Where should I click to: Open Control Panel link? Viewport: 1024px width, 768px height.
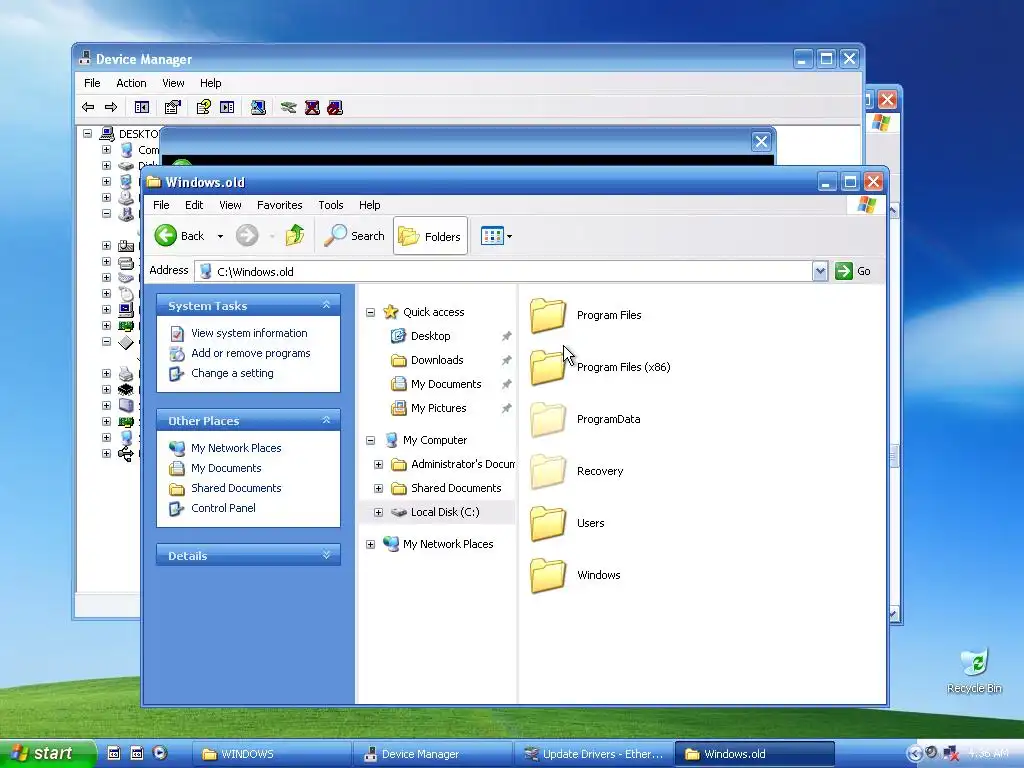pyautogui.click(x=223, y=508)
